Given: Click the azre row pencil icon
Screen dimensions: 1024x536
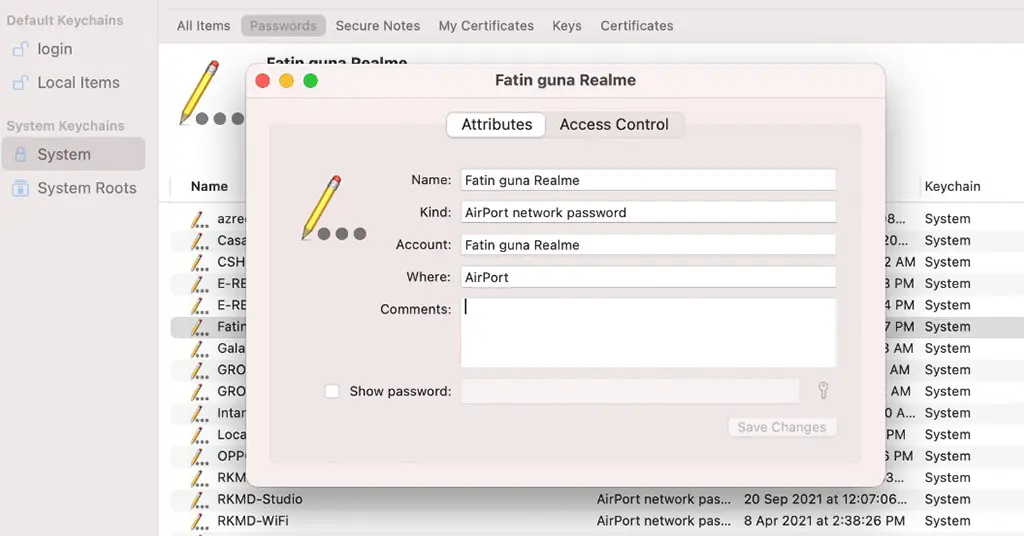Looking at the screenshot, I should click(199, 219).
